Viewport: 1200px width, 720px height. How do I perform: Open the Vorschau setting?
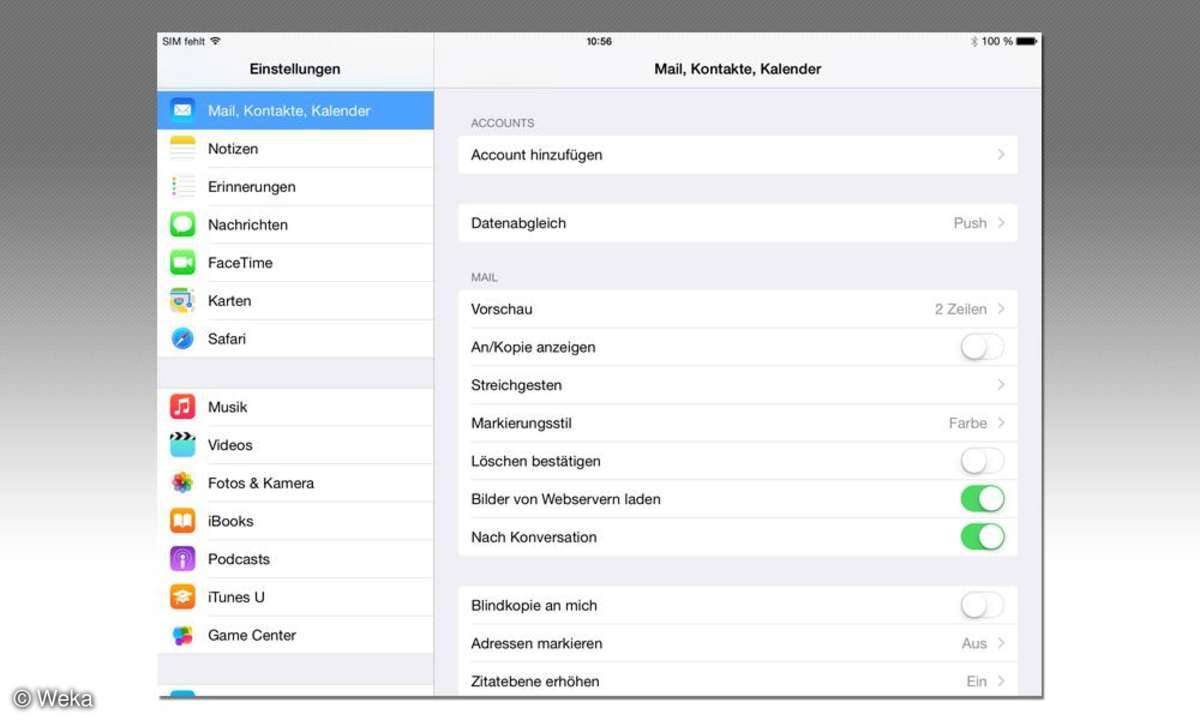pos(738,309)
